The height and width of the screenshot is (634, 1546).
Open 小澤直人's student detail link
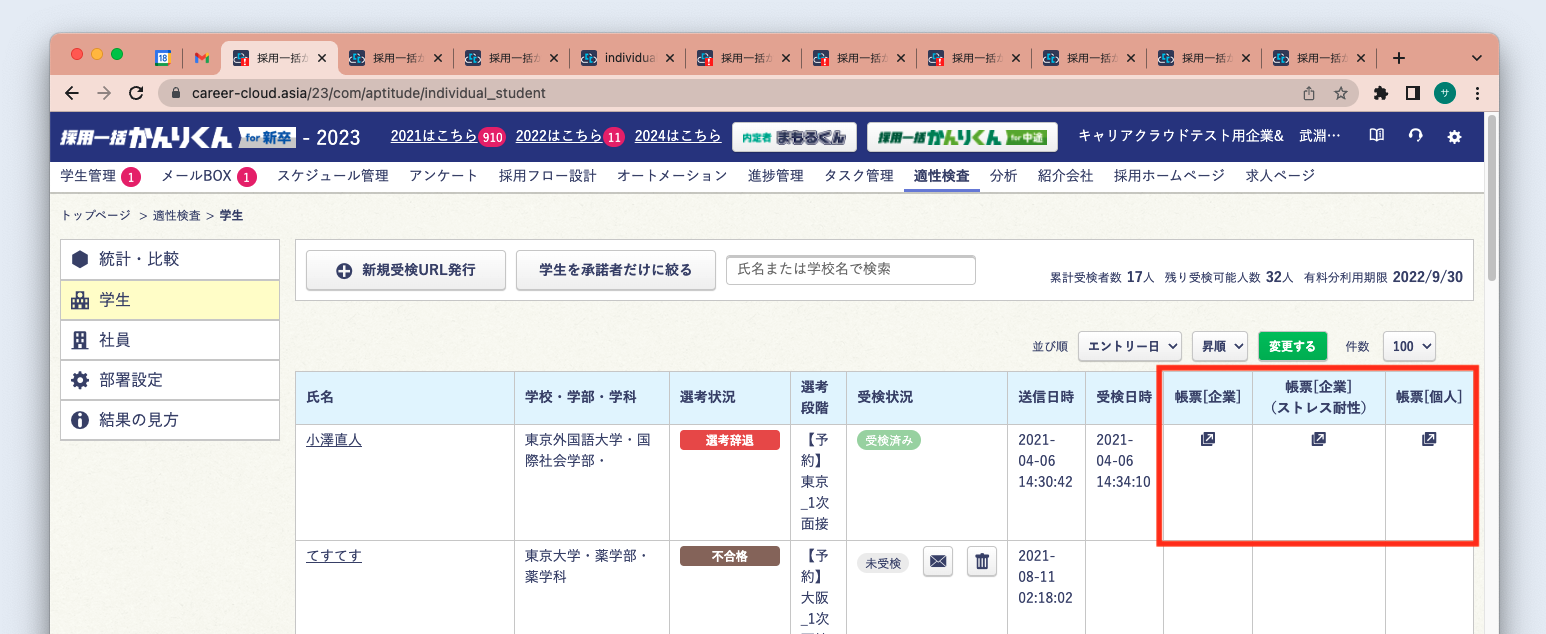(x=333, y=439)
